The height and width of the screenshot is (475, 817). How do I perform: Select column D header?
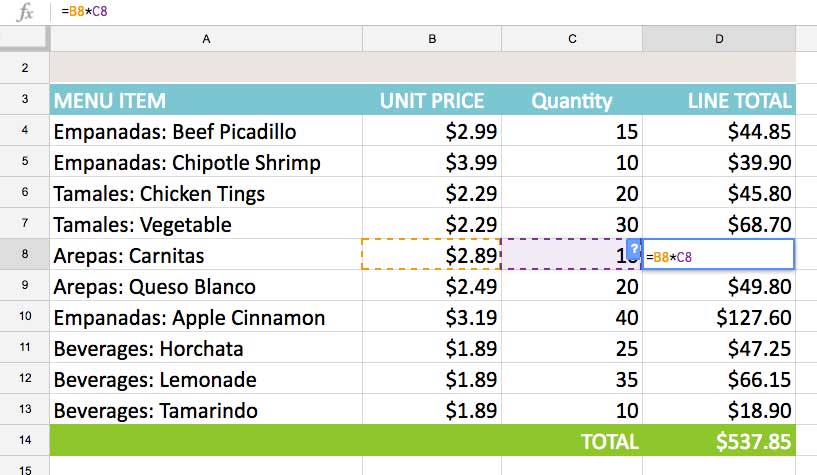point(719,39)
